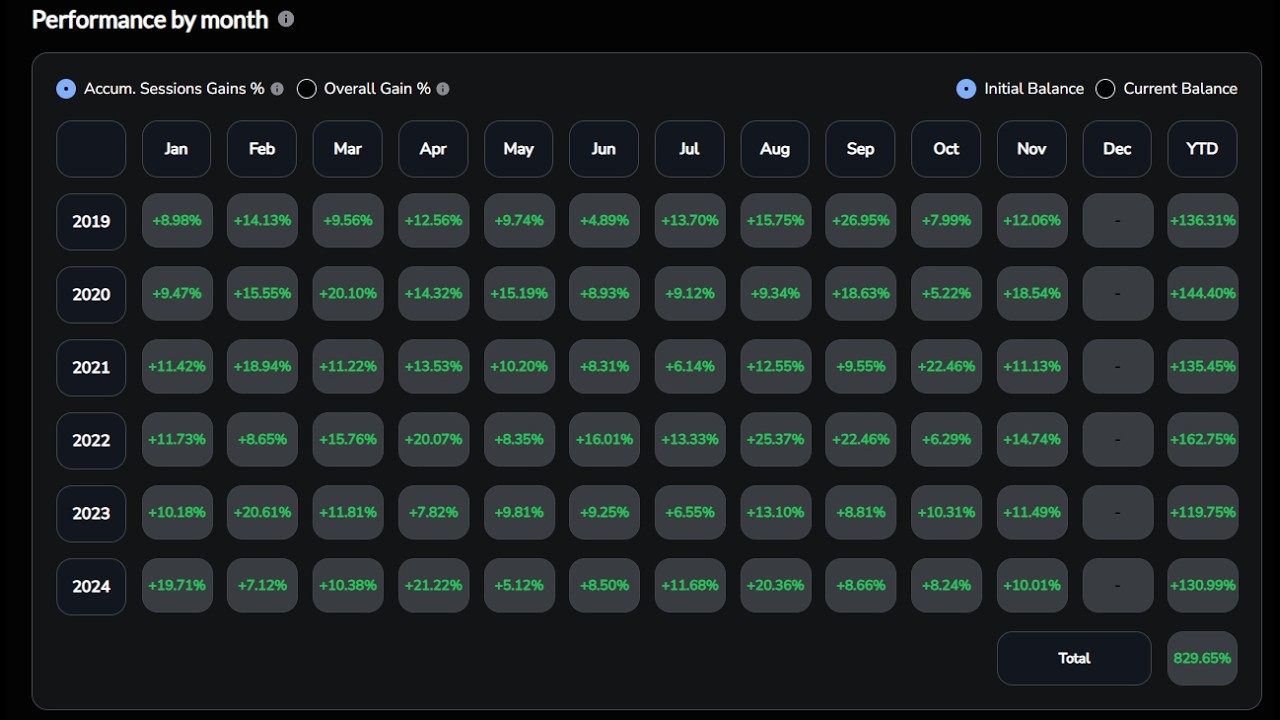Click the +19.71% cell
Image resolution: width=1280 pixels, height=720 pixels.
point(177,586)
